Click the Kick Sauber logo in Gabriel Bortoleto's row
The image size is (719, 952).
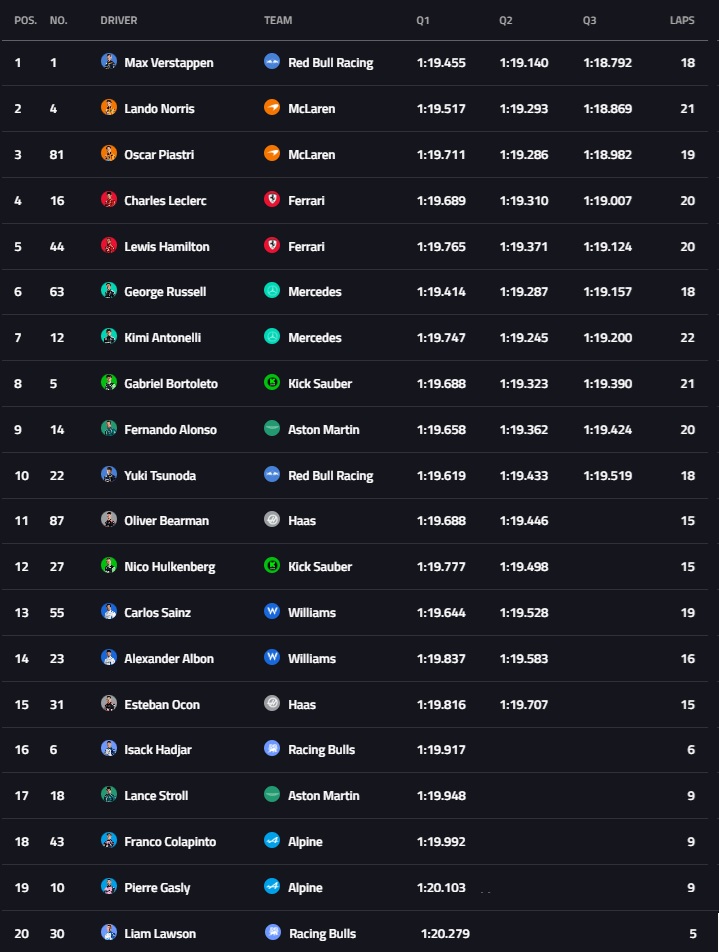point(272,383)
